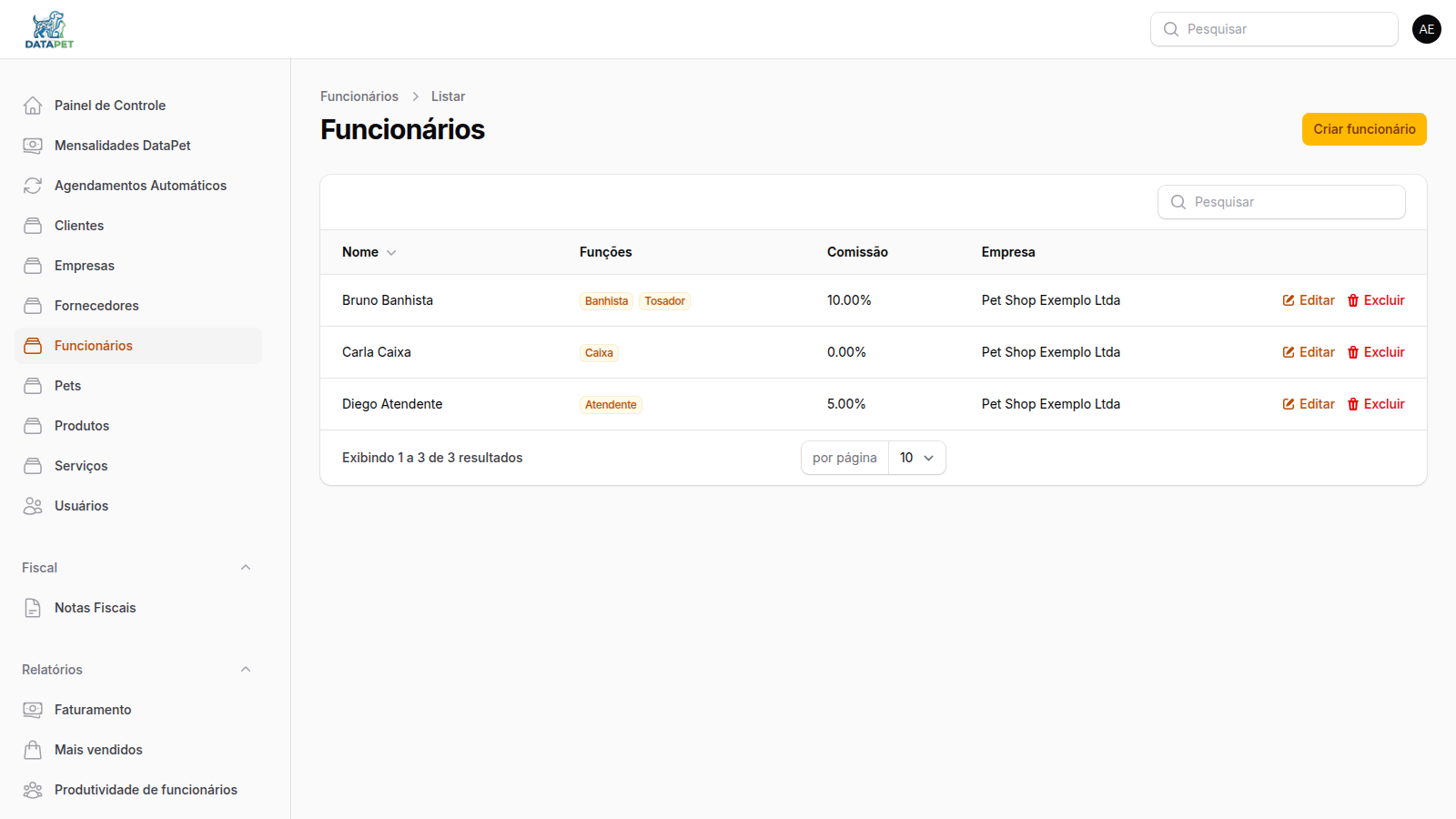Delete the Bruno Banhista employee
This screenshot has width=1456, height=819.
click(1376, 300)
